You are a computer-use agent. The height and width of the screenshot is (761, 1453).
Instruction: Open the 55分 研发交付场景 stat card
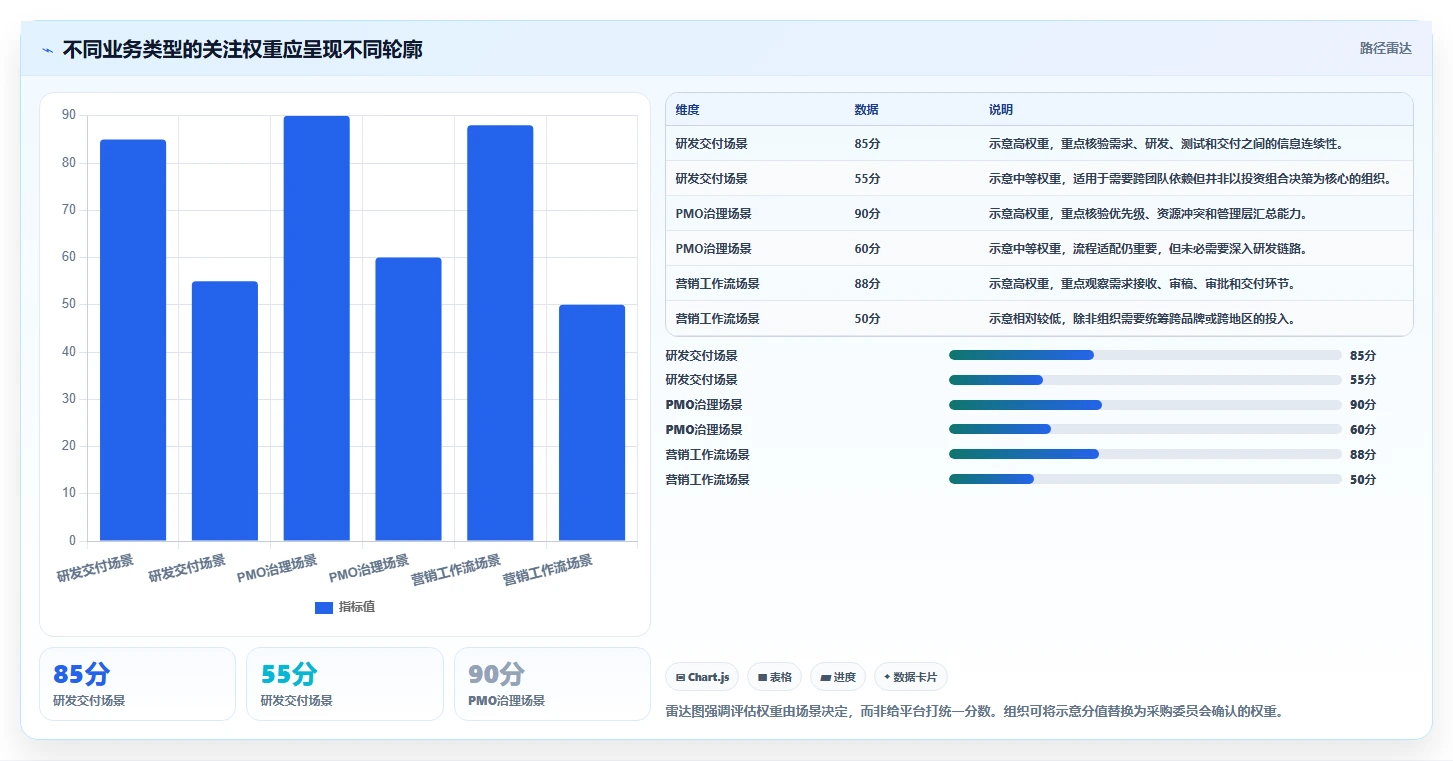(x=345, y=684)
